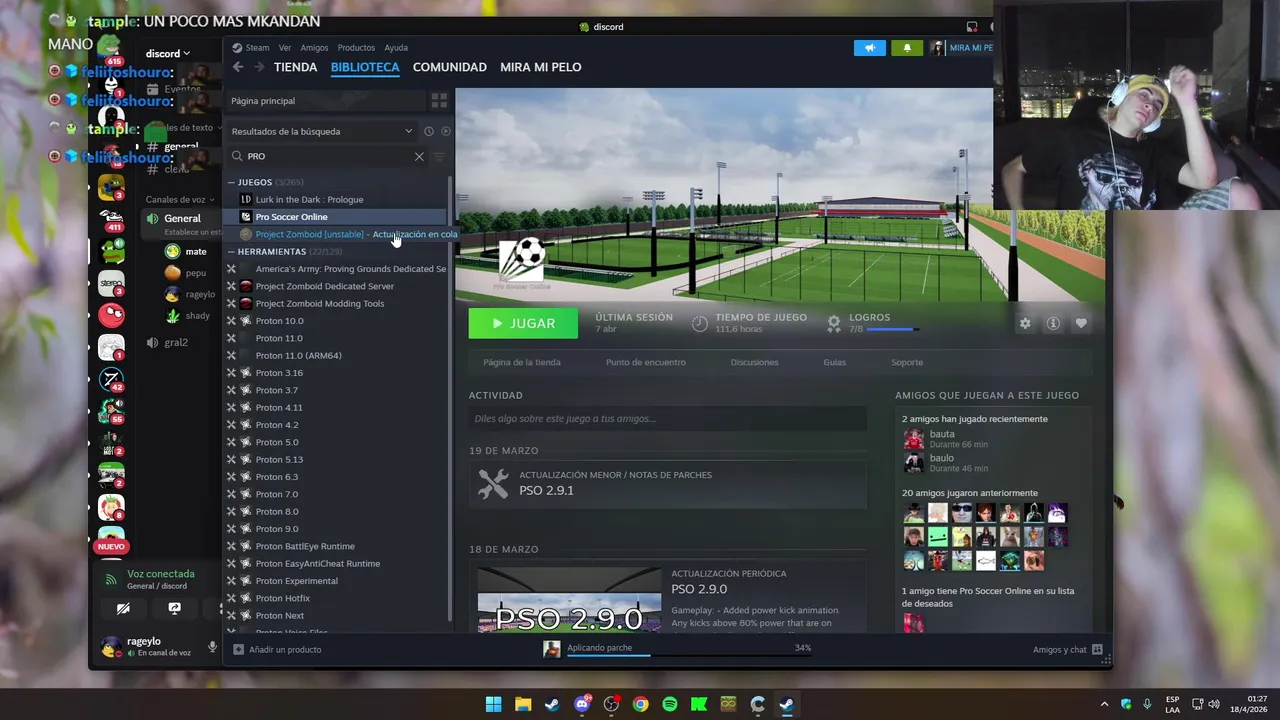Open Guías link
The height and width of the screenshot is (720, 1280).
coord(834,362)
